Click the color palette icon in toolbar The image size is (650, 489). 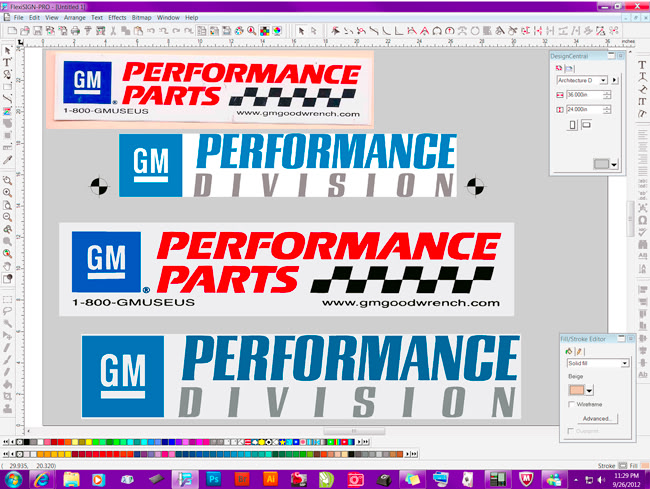pos(239,31)
